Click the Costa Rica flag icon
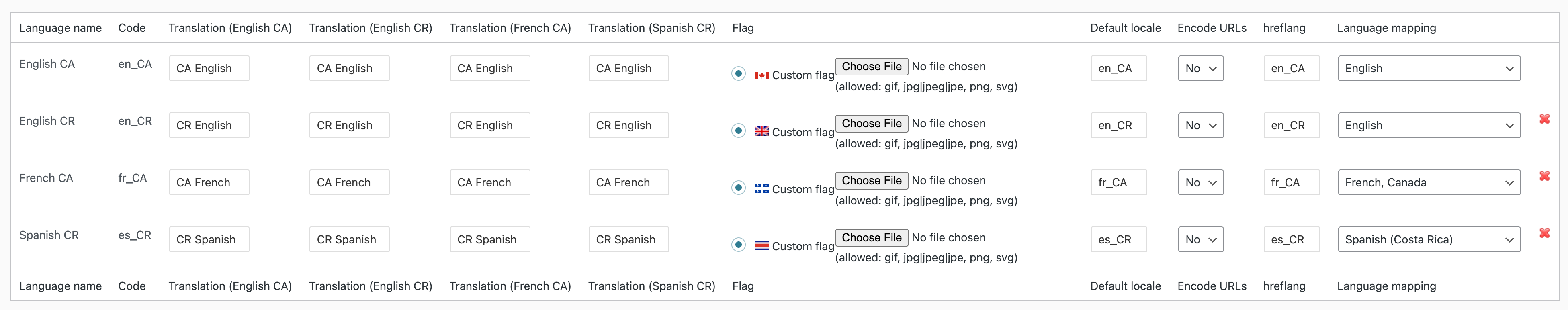The image size is (1568, 310). click(761, 246)
